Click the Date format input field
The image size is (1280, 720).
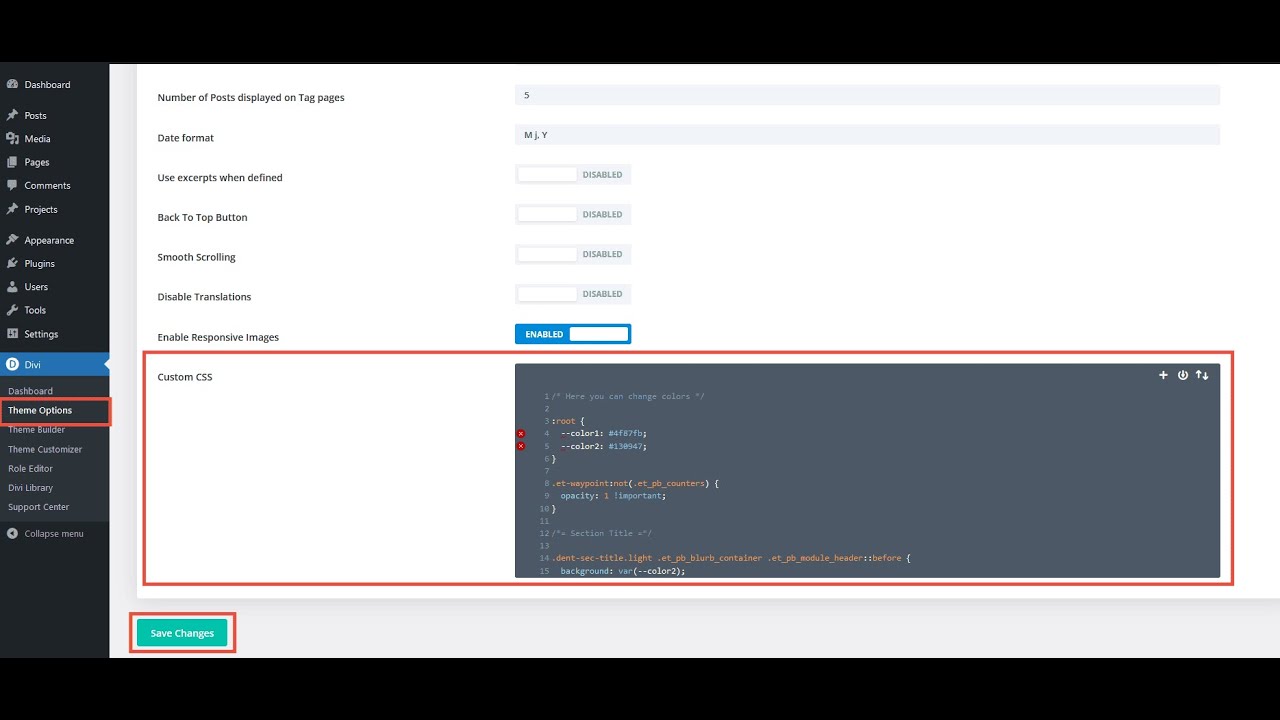pyautogui.click(x=867, y=134)
